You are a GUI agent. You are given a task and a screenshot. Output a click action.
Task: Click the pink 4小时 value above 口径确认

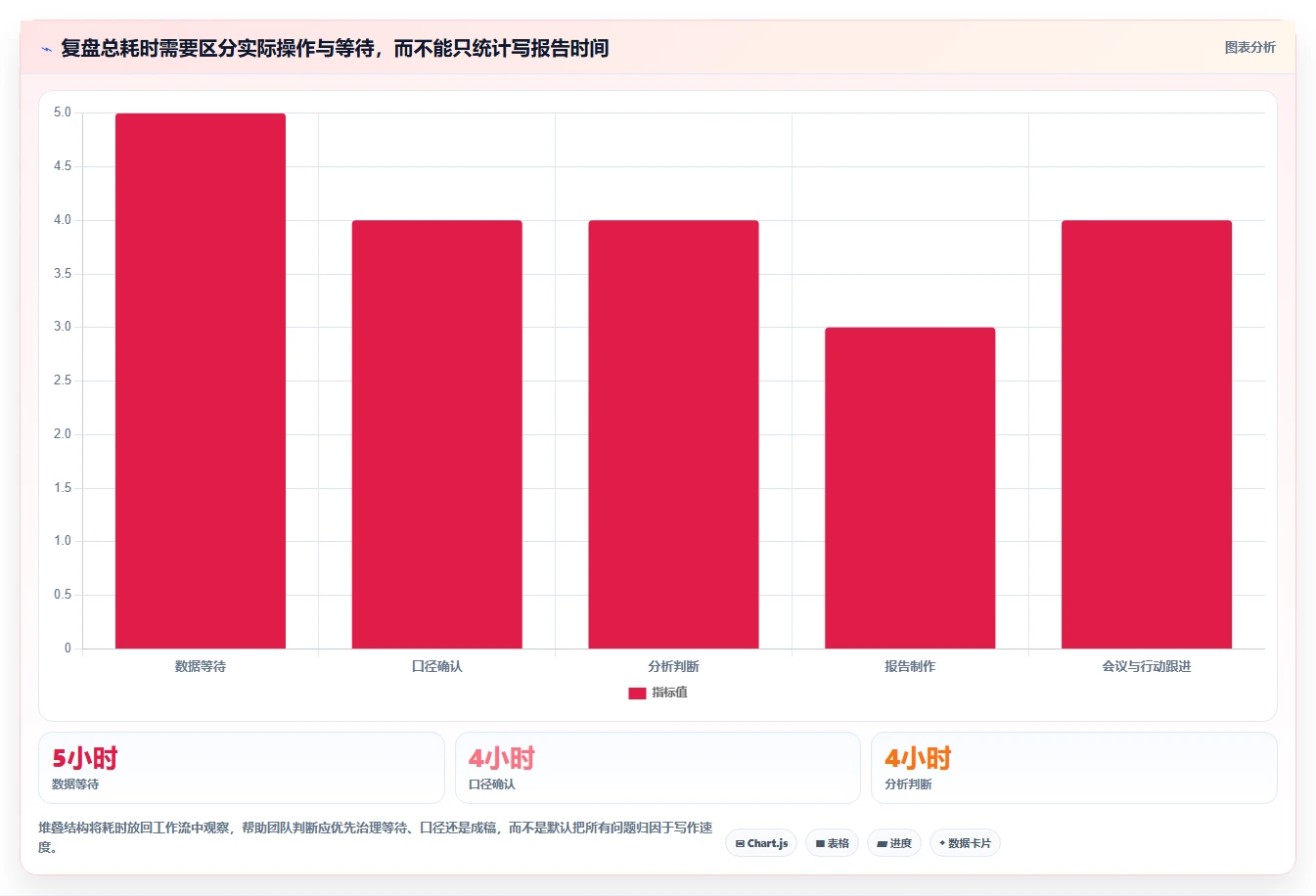502,758
